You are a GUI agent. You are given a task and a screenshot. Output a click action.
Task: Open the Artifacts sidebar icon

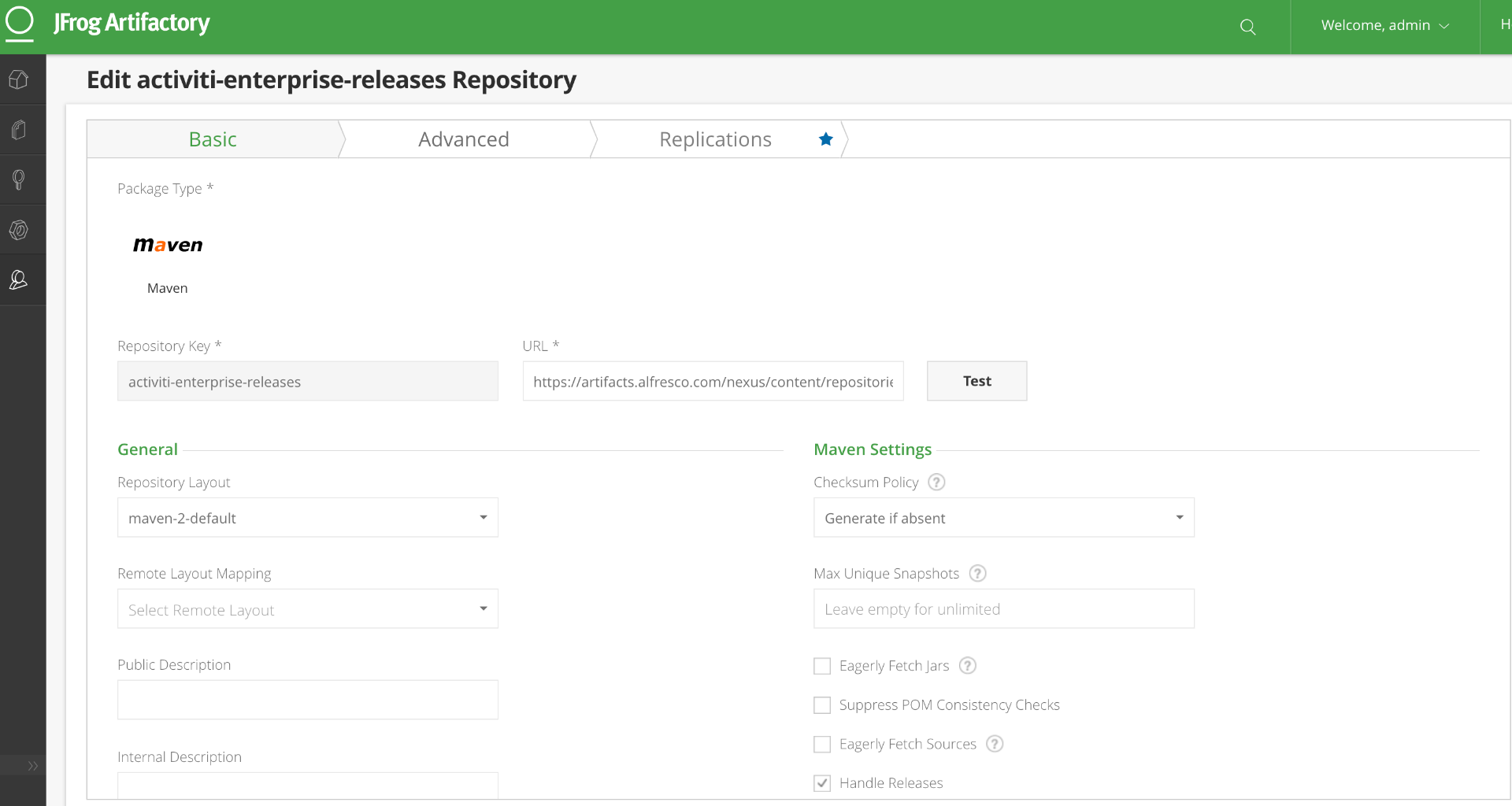tap(19, 130)
